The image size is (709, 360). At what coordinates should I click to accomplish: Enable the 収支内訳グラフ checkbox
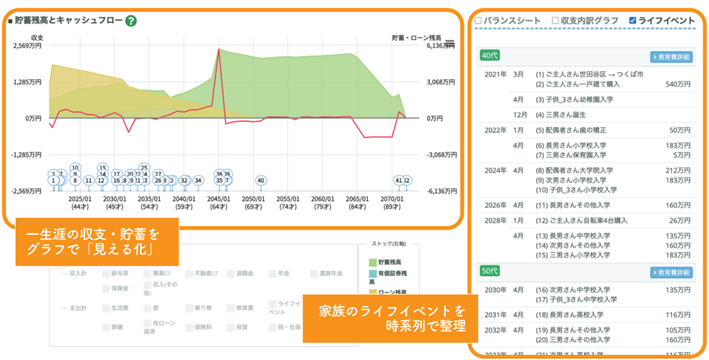click(555, 20)
